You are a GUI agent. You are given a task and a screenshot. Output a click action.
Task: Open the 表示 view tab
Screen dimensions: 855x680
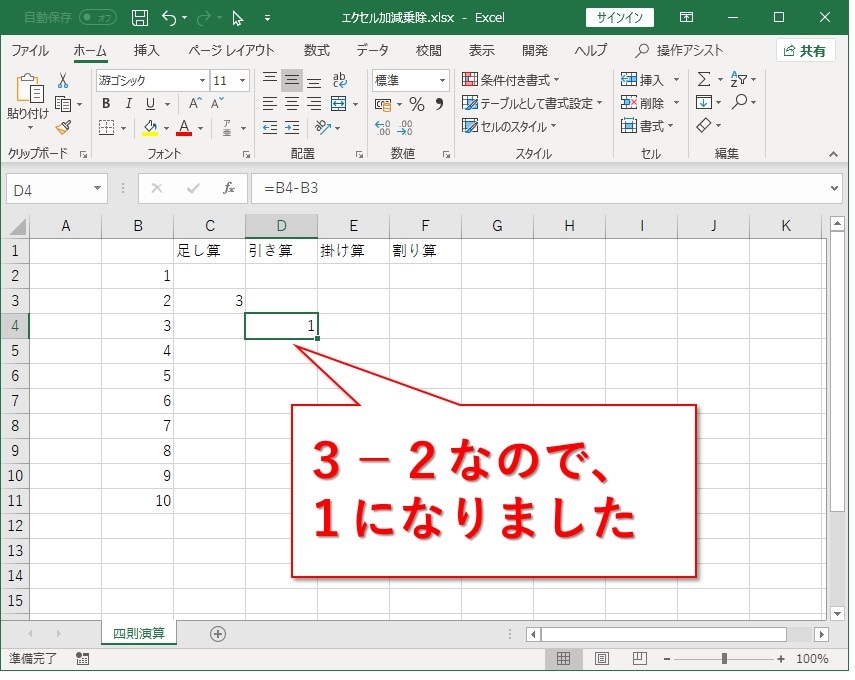[482, 51]
